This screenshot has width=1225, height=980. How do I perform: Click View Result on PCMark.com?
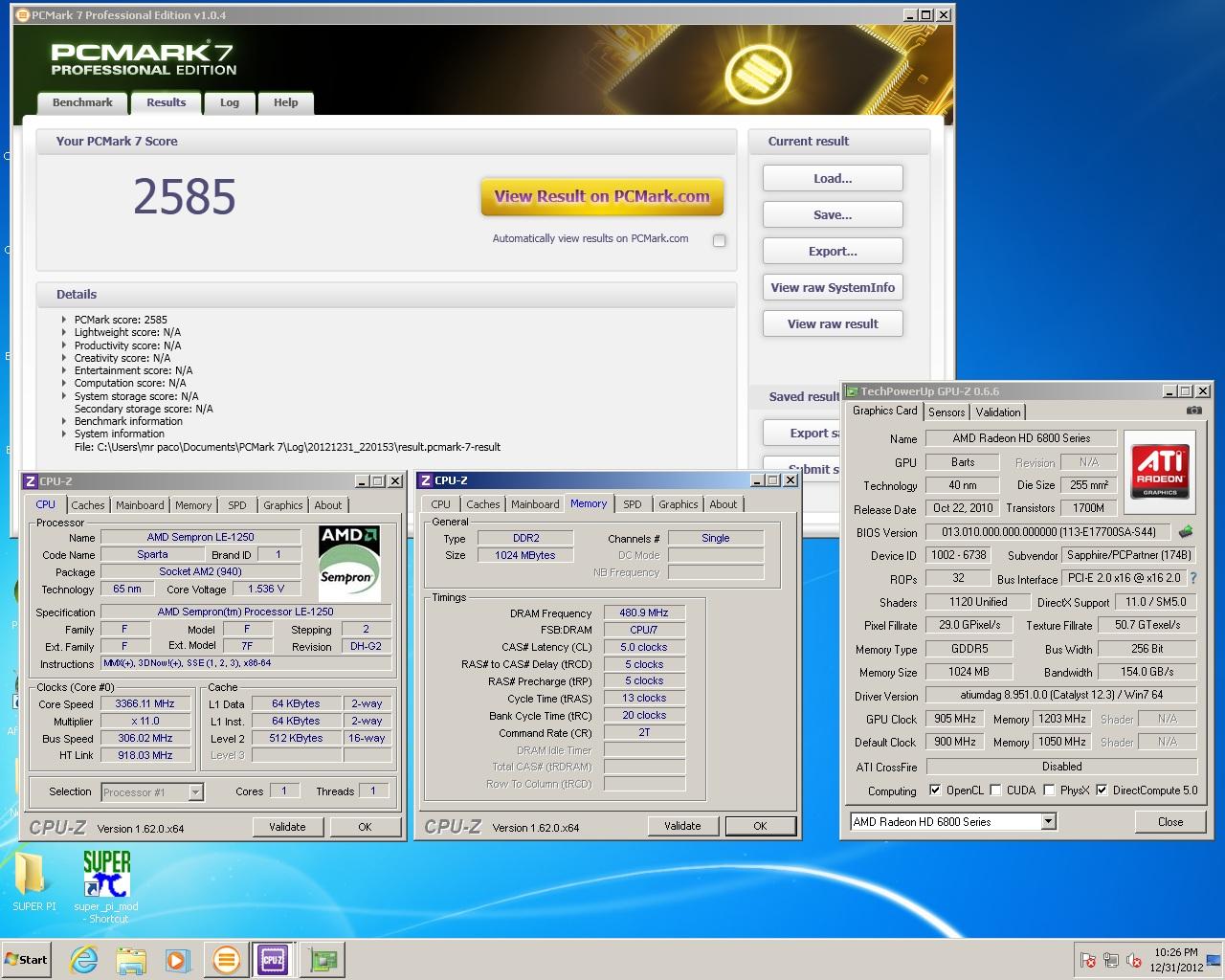[x=602, y=197]
